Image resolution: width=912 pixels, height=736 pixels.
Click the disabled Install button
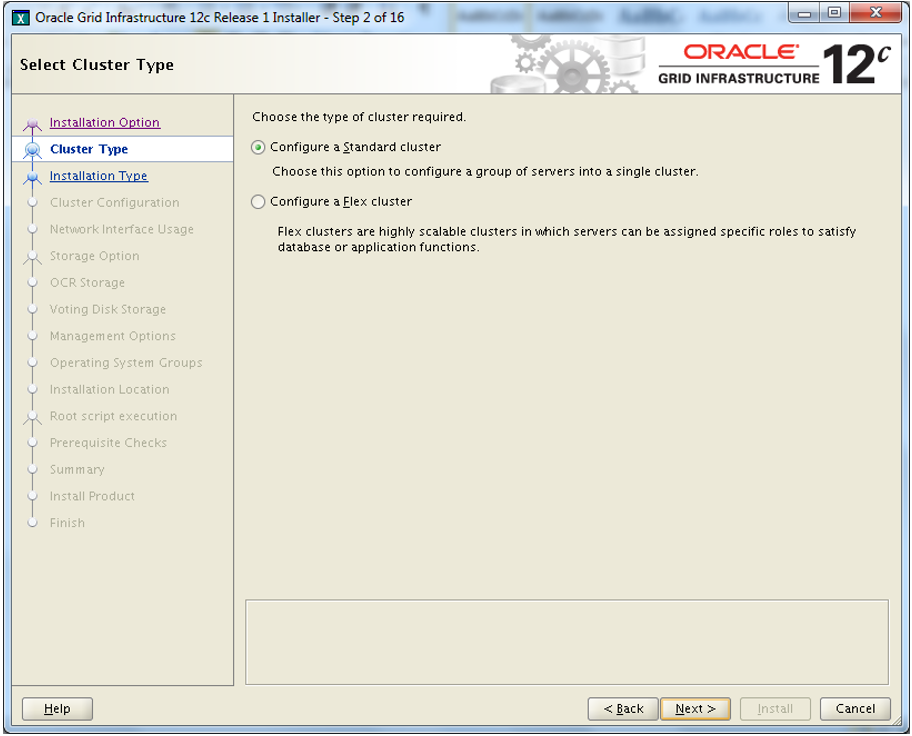[775, 709]
